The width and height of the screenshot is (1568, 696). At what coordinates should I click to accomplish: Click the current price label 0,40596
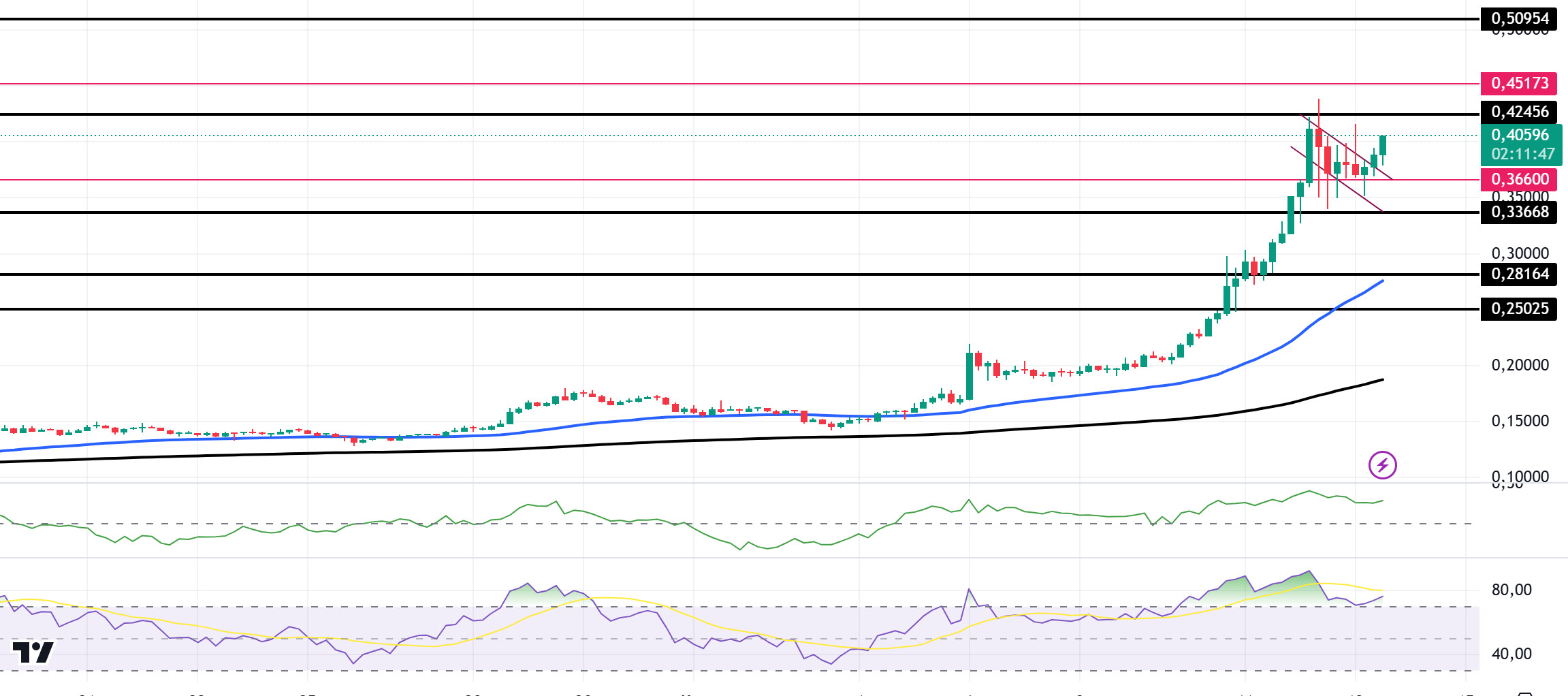coord(1520,135)
